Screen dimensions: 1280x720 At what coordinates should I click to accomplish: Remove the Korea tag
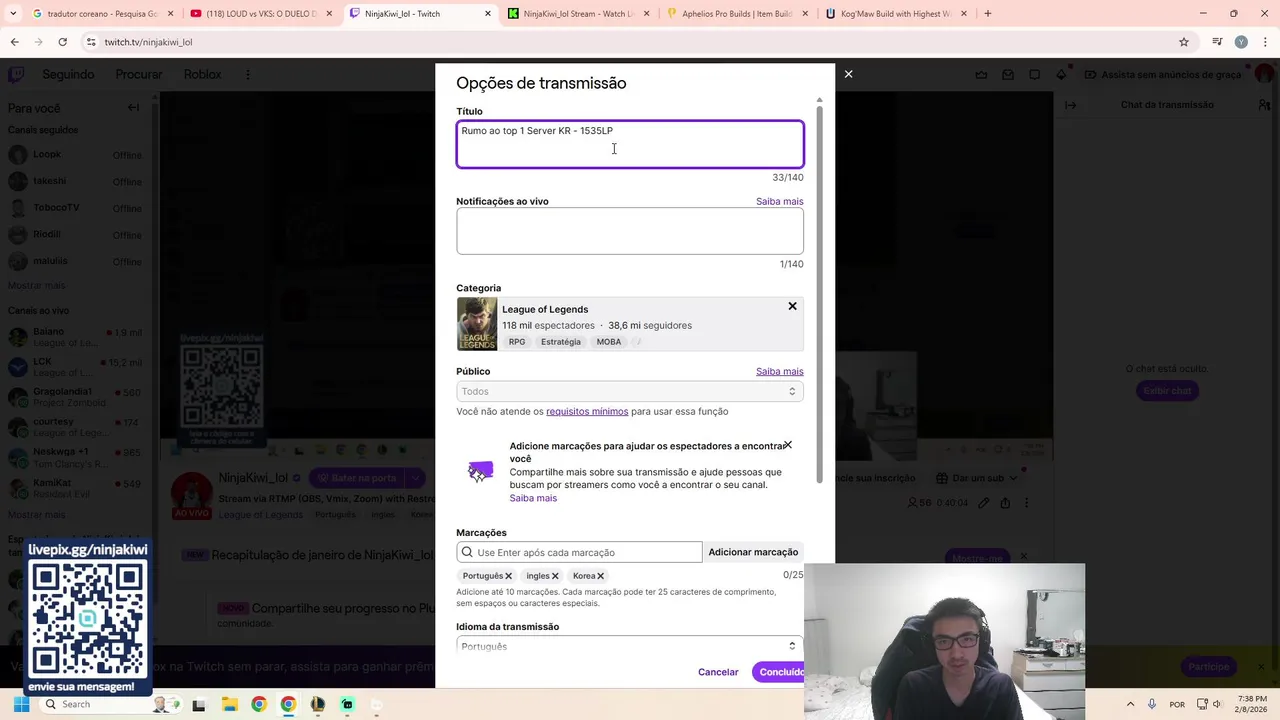tap(600, 576)
